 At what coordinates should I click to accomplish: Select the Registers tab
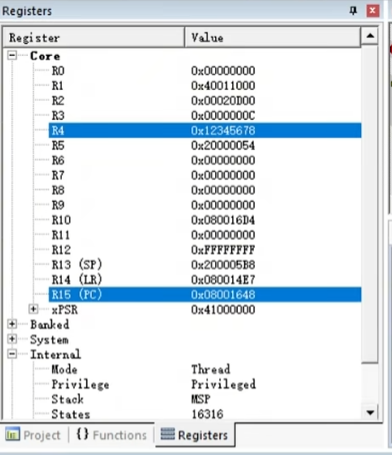[195, 435]
